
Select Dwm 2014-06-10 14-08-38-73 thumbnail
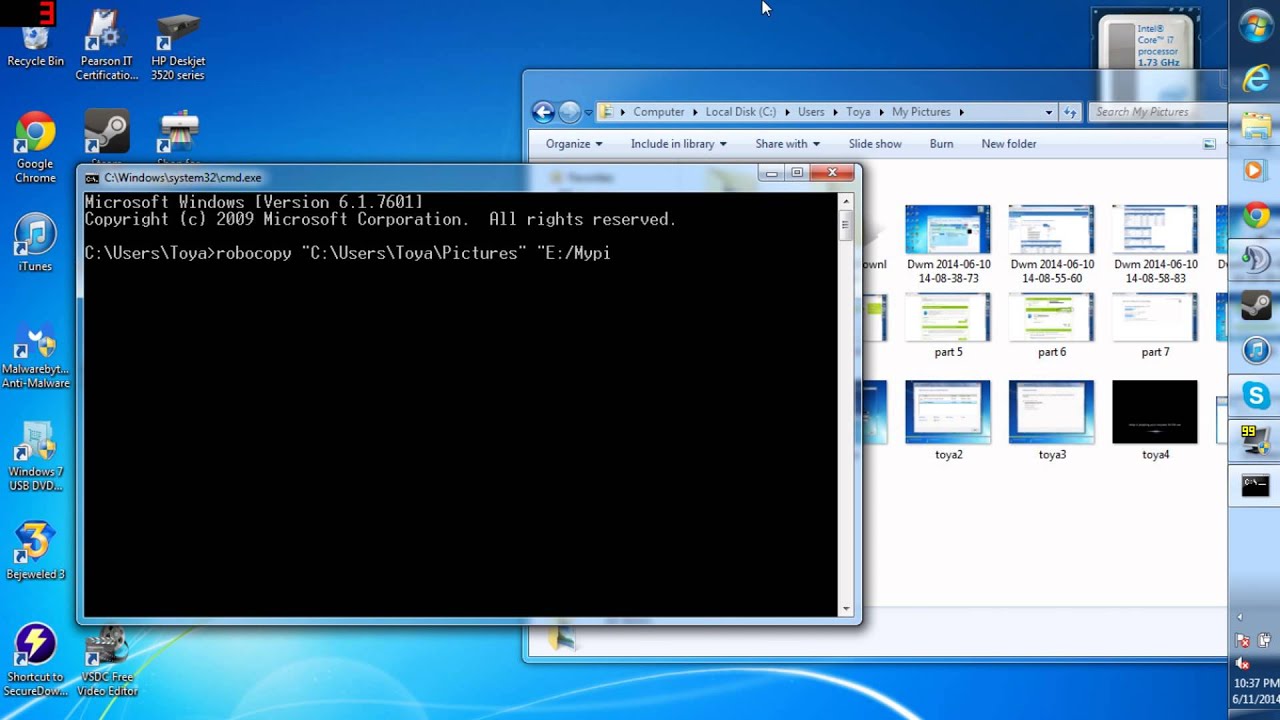click(x=948, y=244)
